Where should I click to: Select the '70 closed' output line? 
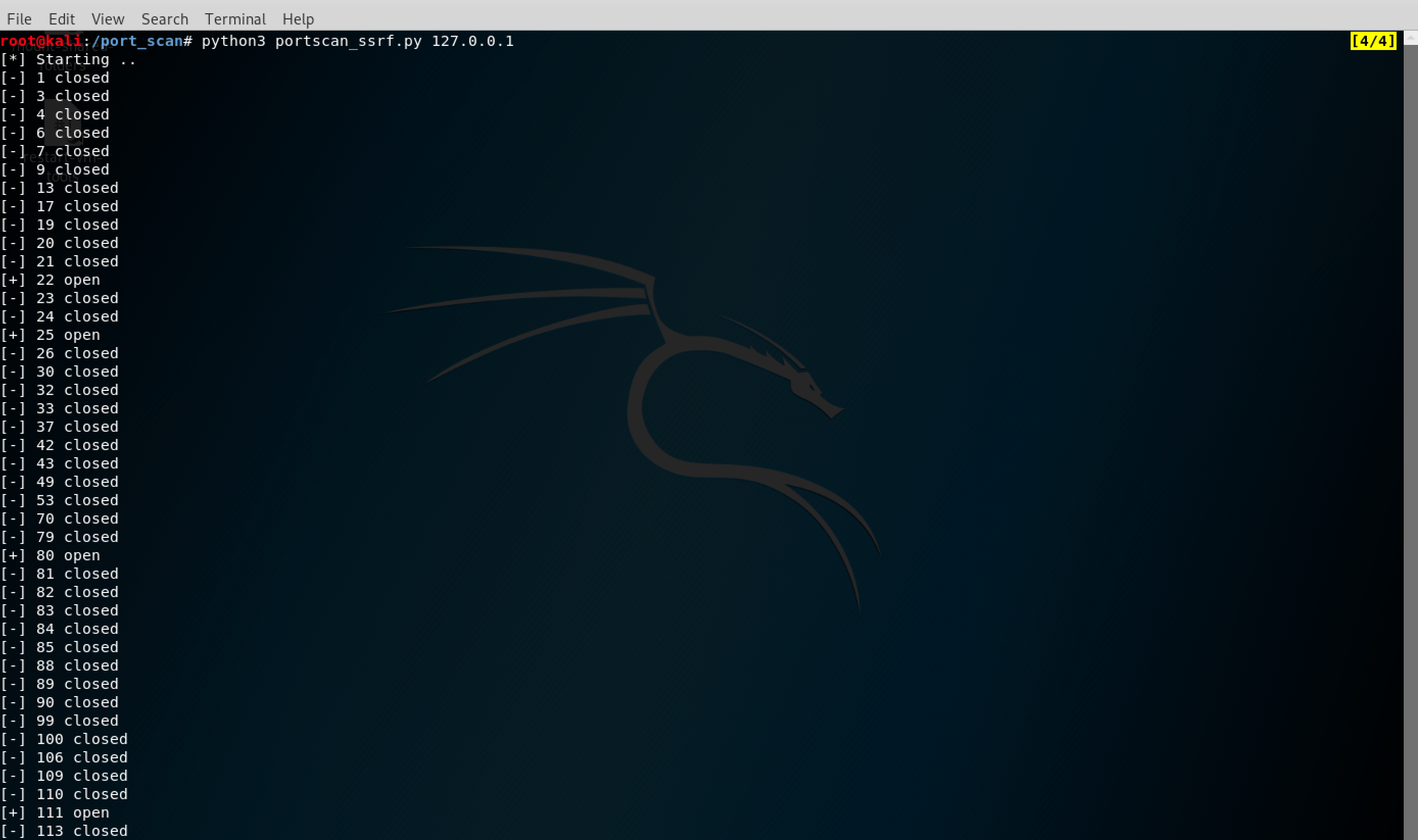(59, 519)
